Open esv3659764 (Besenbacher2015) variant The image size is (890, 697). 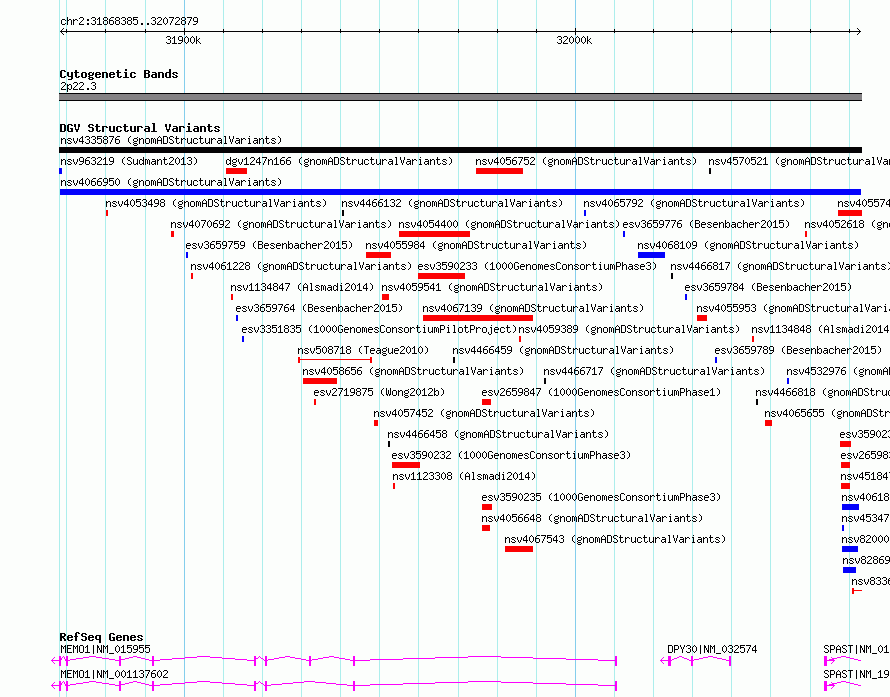tap(319, 308)
